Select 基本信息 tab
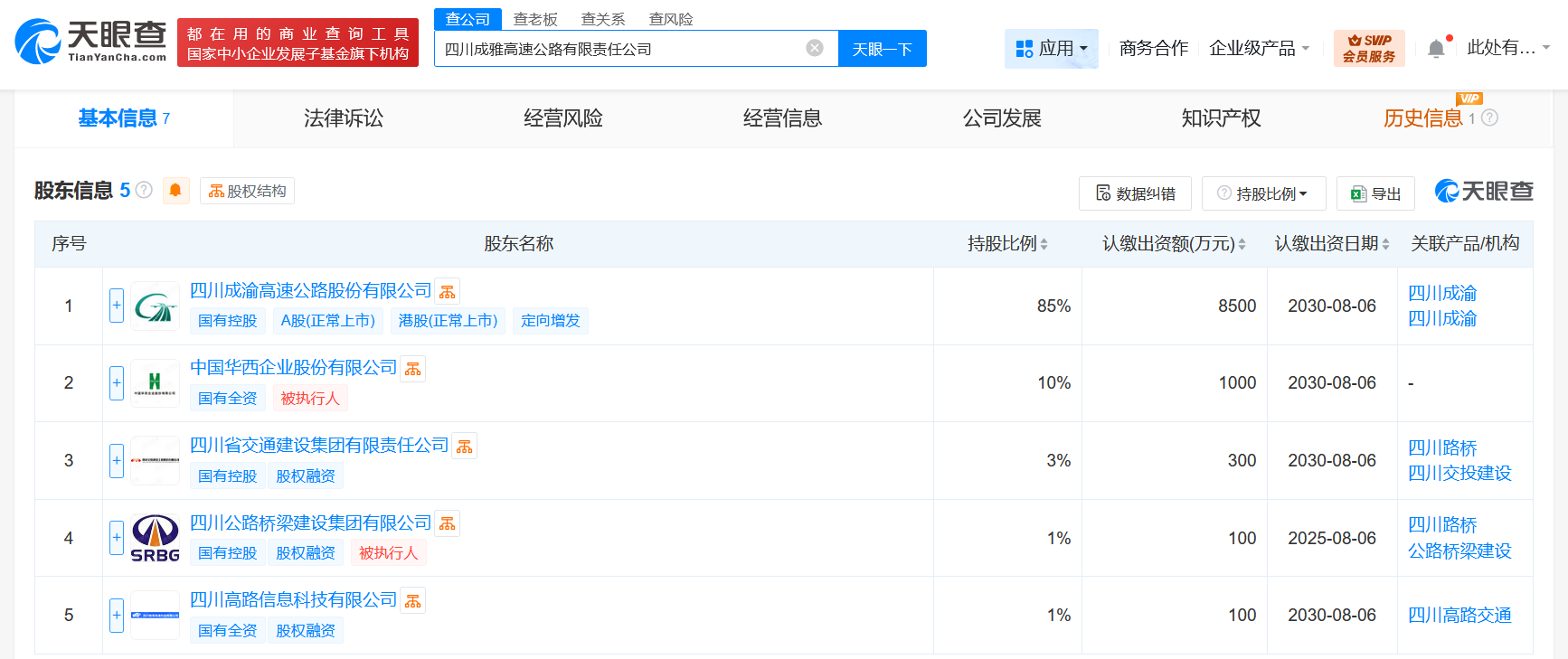Screen dimensions: 1568x659 124,118
